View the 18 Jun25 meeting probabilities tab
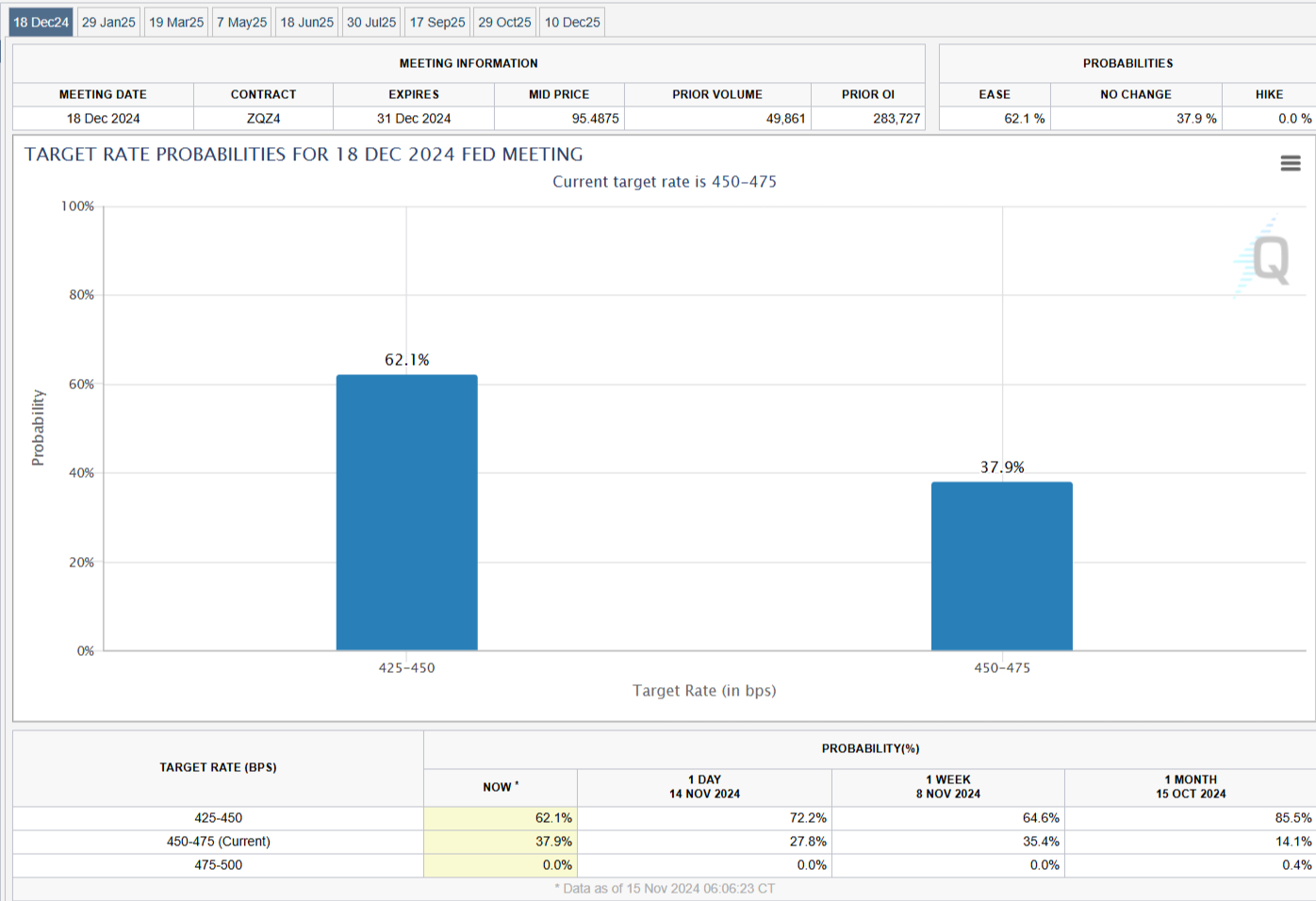The height and width of the screenshot is (901, 1316). pyautogui.click(x=305, y=21)
